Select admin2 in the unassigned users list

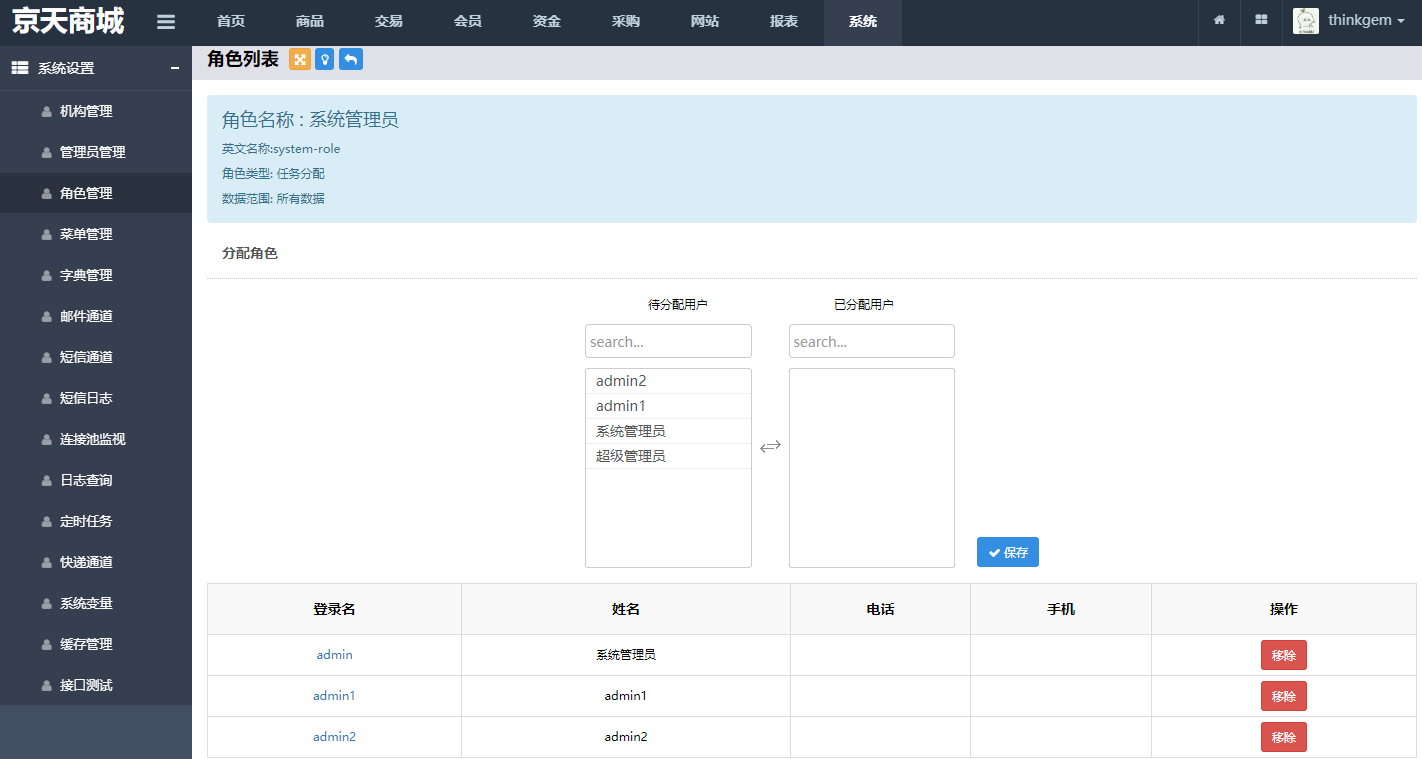(x=668, y=381)
